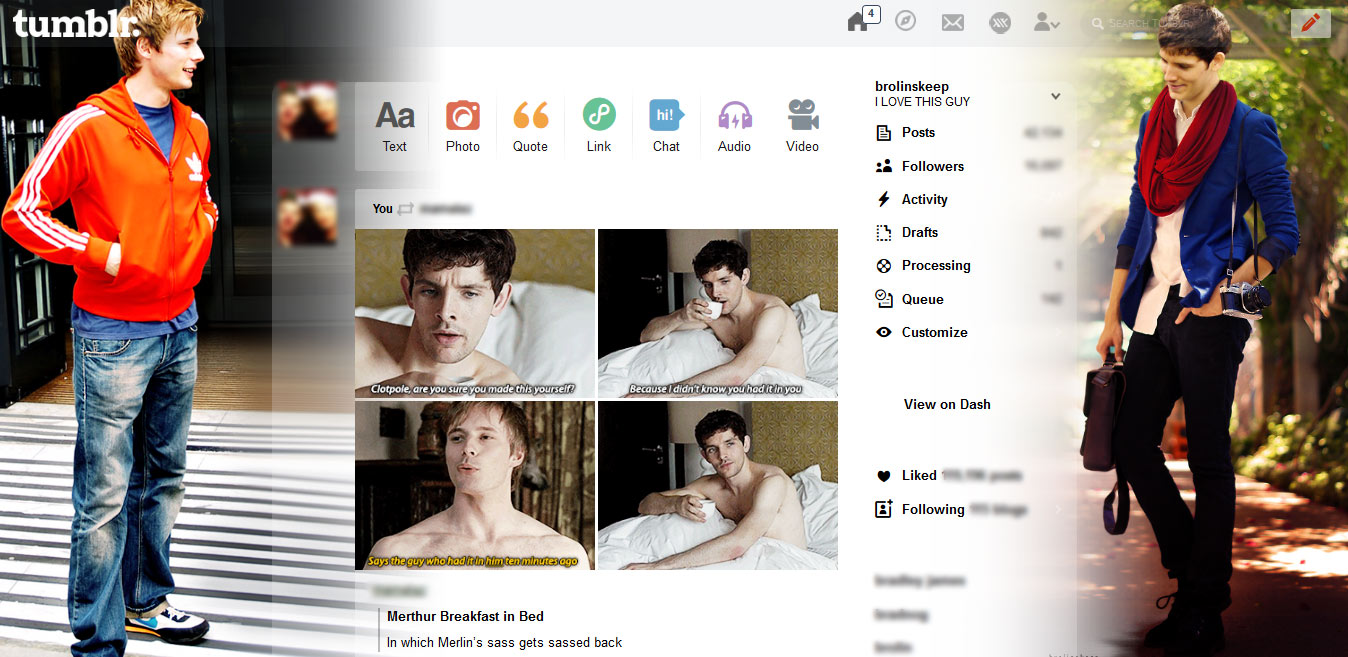Click the Queue icon
The height and width of the screenshot is (657, 1348).
(x=883, y=298)
